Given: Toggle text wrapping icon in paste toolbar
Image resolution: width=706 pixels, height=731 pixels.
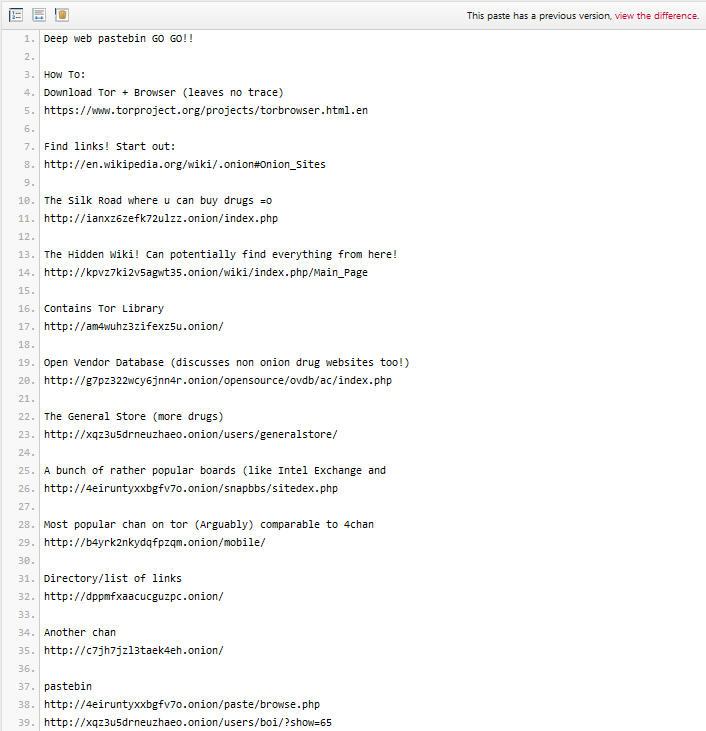Looking at the screenshot, I should (x=39, y=15).
